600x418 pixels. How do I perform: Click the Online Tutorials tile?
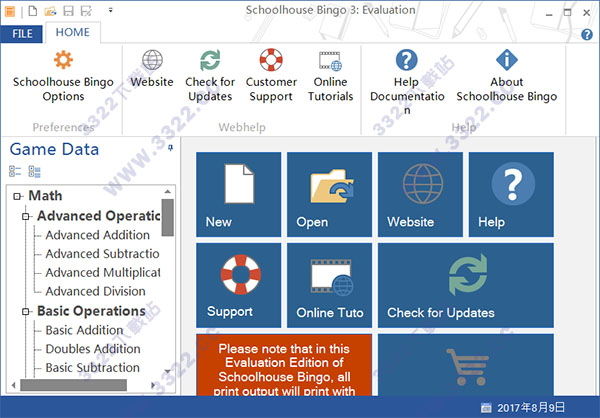329,285
